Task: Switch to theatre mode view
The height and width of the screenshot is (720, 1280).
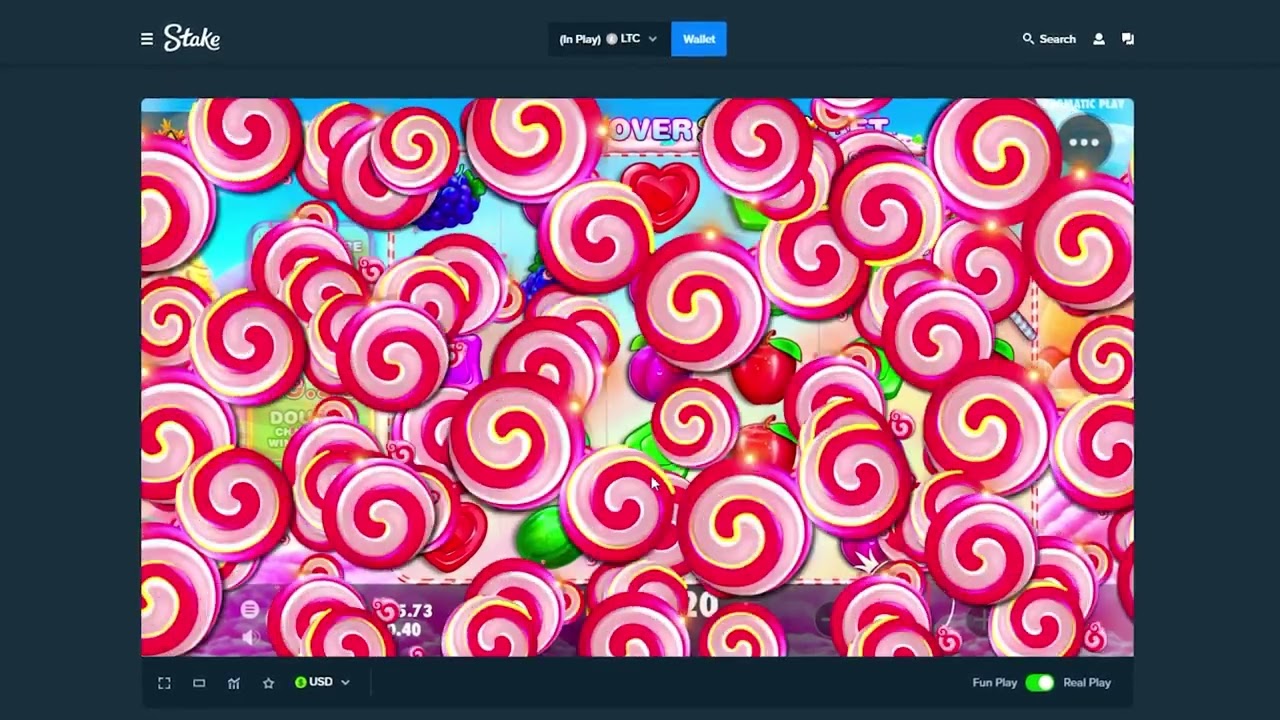Action: pyautogui.click(x=199, y=683)
